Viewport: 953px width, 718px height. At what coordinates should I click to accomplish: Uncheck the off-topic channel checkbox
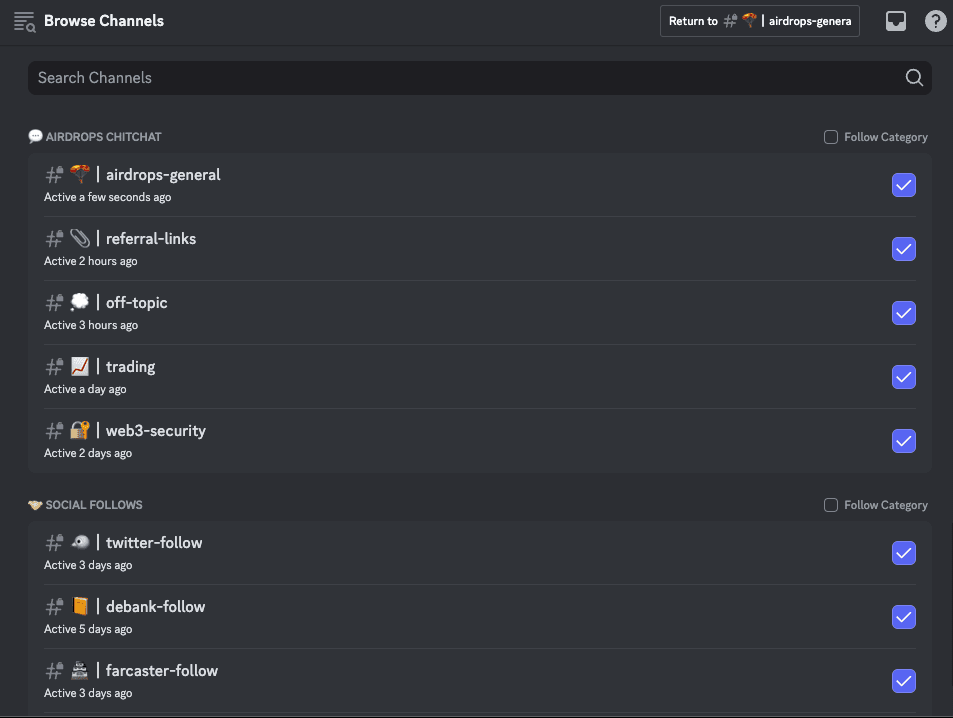[903, 313]
